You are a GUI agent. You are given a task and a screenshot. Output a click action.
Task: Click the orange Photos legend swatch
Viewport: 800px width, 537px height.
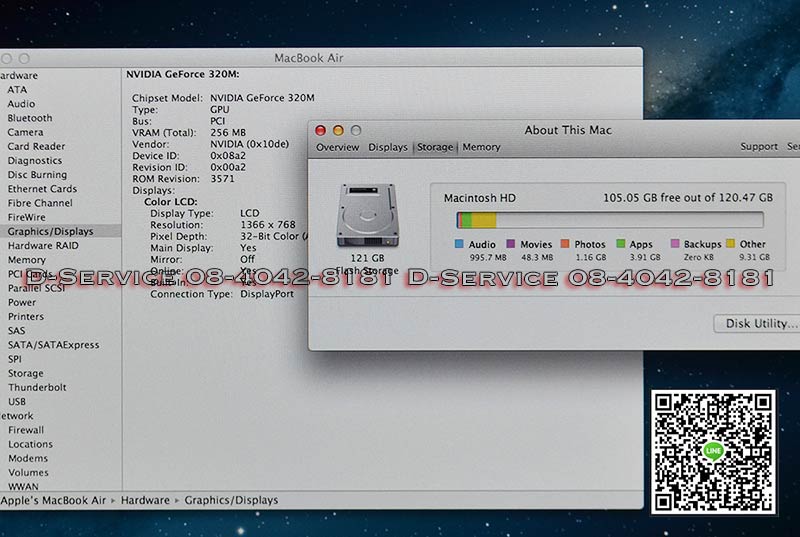pyautogui.click(x=565, y=244)
